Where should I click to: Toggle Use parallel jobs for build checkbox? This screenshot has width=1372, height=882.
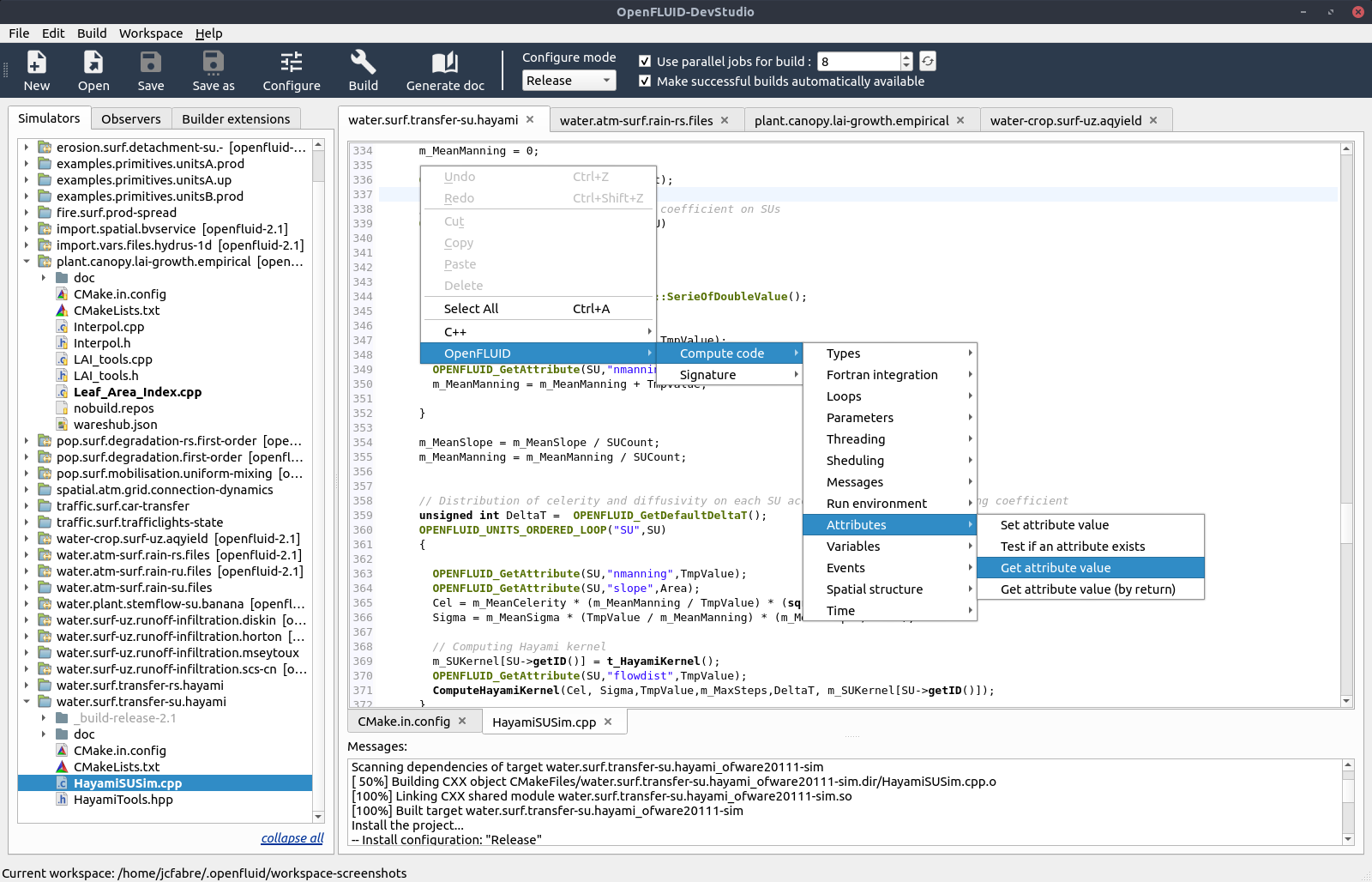tap(645, 61)
